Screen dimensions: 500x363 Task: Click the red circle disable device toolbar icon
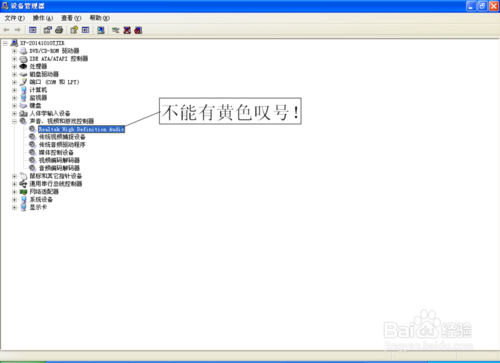click(x=138, y=30)
